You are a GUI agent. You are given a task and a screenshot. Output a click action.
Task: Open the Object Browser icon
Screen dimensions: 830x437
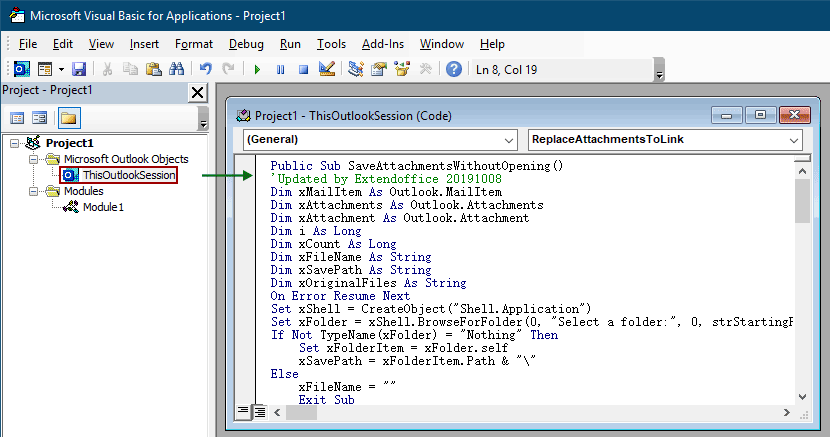[402, 69]
